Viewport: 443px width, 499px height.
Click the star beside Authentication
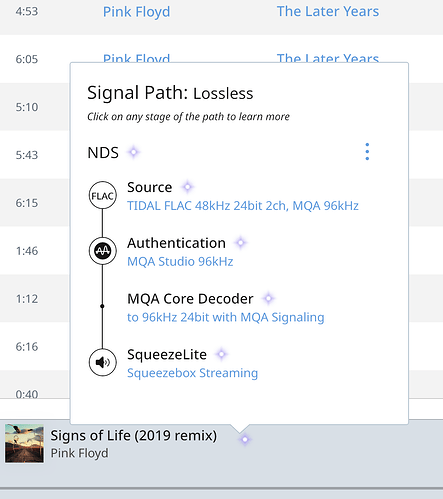coord(241,243)
